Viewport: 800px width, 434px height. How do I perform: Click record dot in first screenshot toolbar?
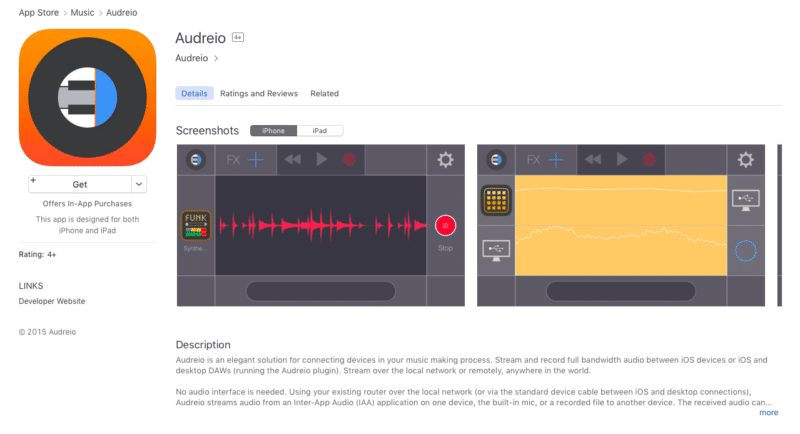click(x=349, y=160)
